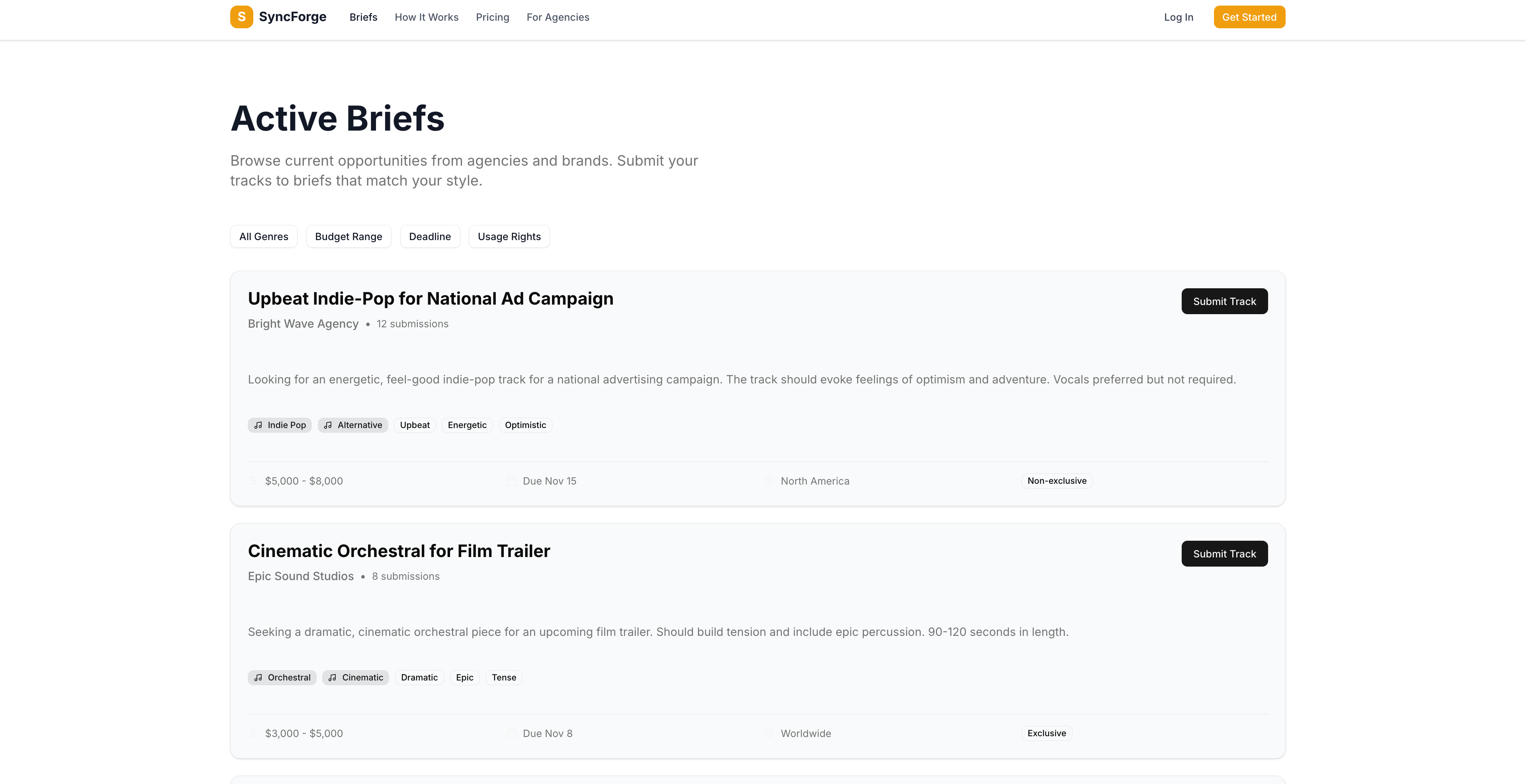
Task: Click the location pin icon beside North America
Action: click(x=769, y=481)
